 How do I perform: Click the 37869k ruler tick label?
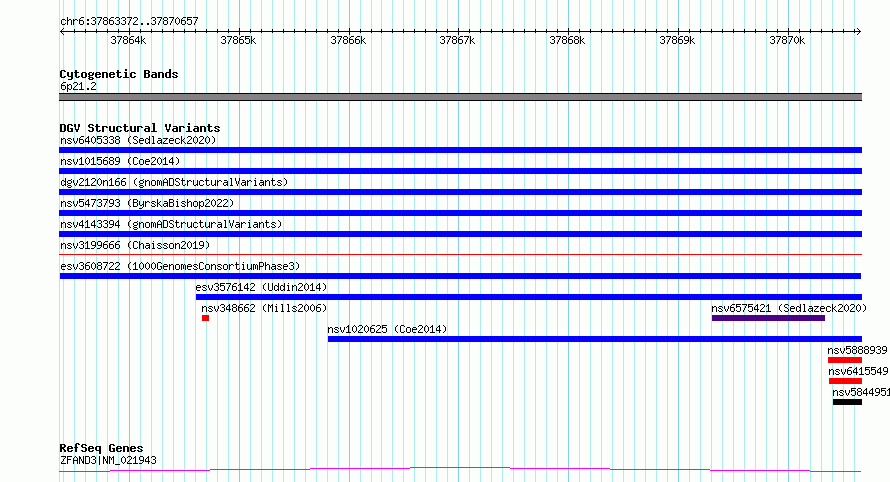(677, 40)
